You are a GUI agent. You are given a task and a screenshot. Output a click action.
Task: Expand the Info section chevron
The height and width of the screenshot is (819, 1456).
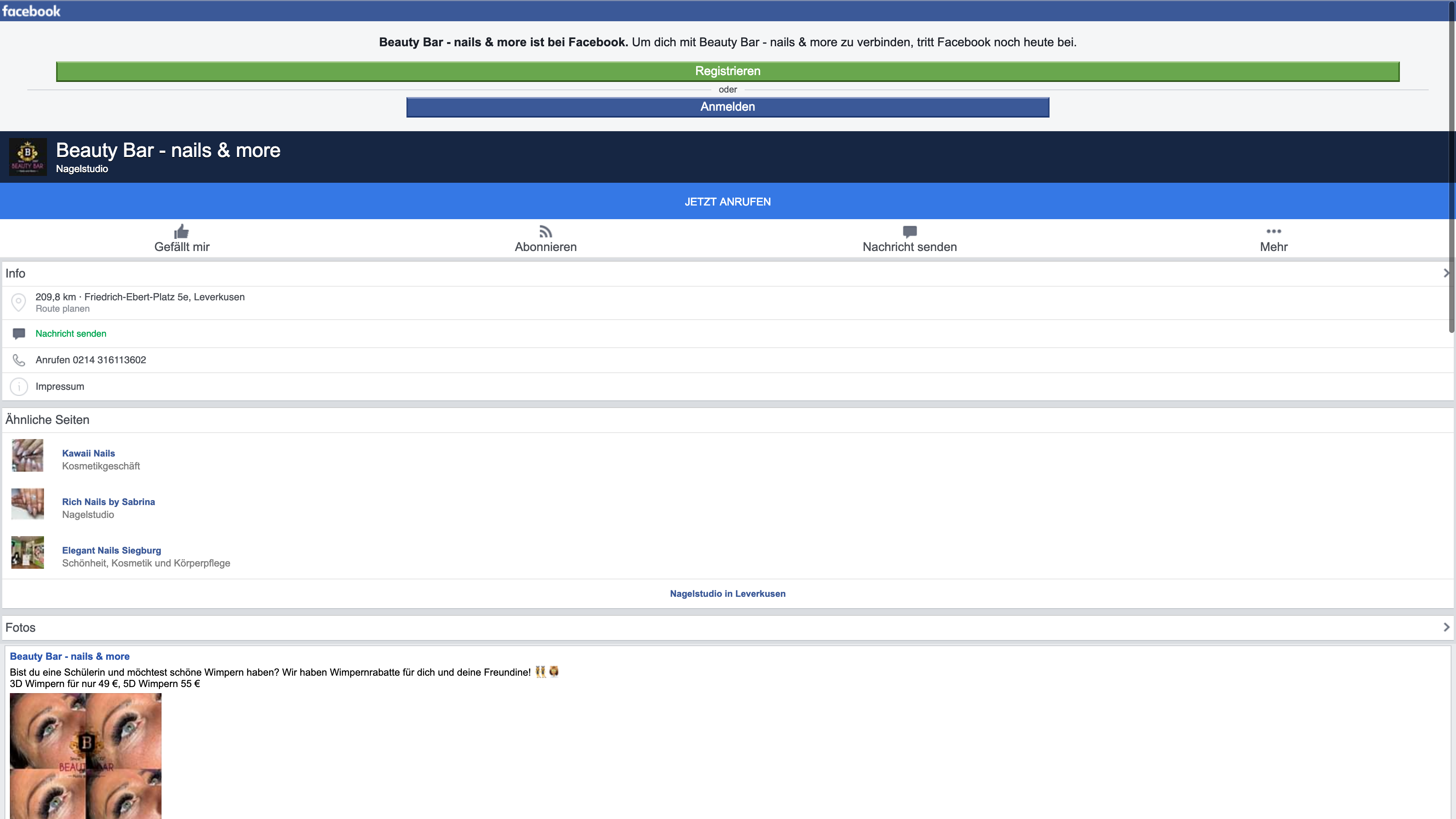[x=1446, y=273]
